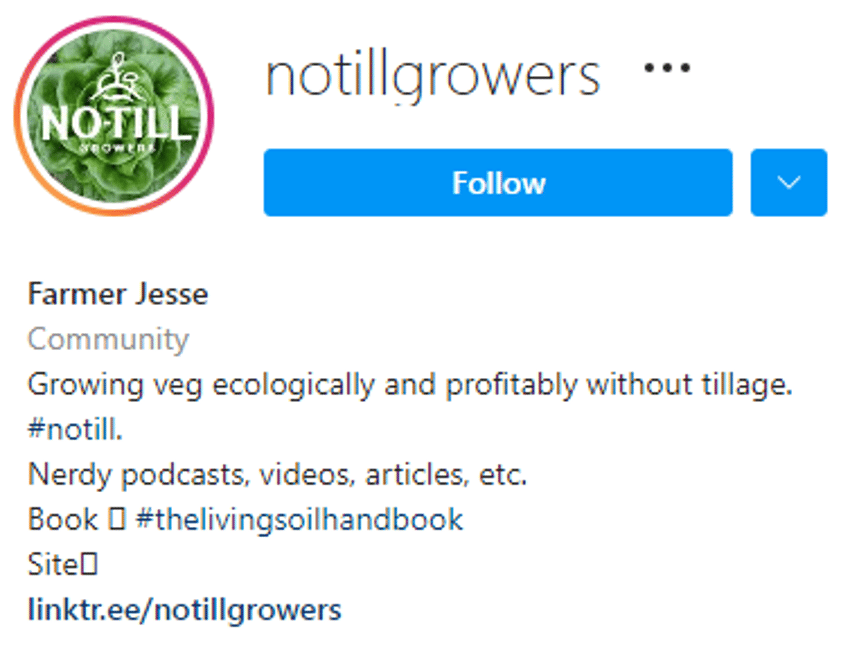The width and height of the screenshot is (850, 647).
Task: Click the pointing emoji next to Site
Action: pyautogui.click(x=90, y=564)
